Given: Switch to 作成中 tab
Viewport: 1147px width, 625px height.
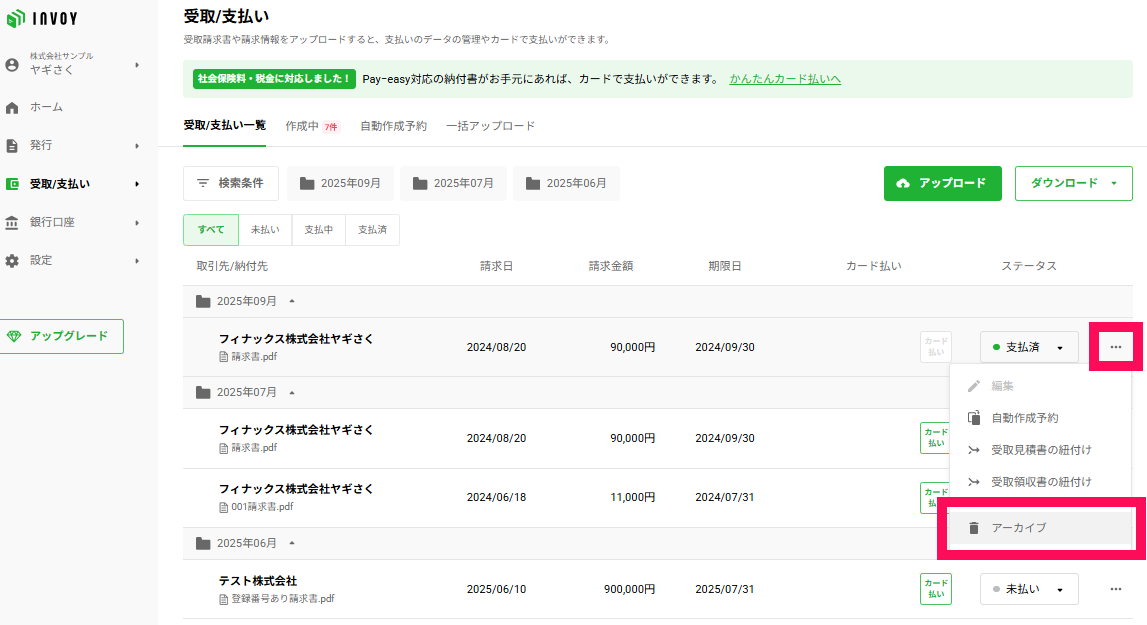Looking at the screenshot, I should pos(312,126).
